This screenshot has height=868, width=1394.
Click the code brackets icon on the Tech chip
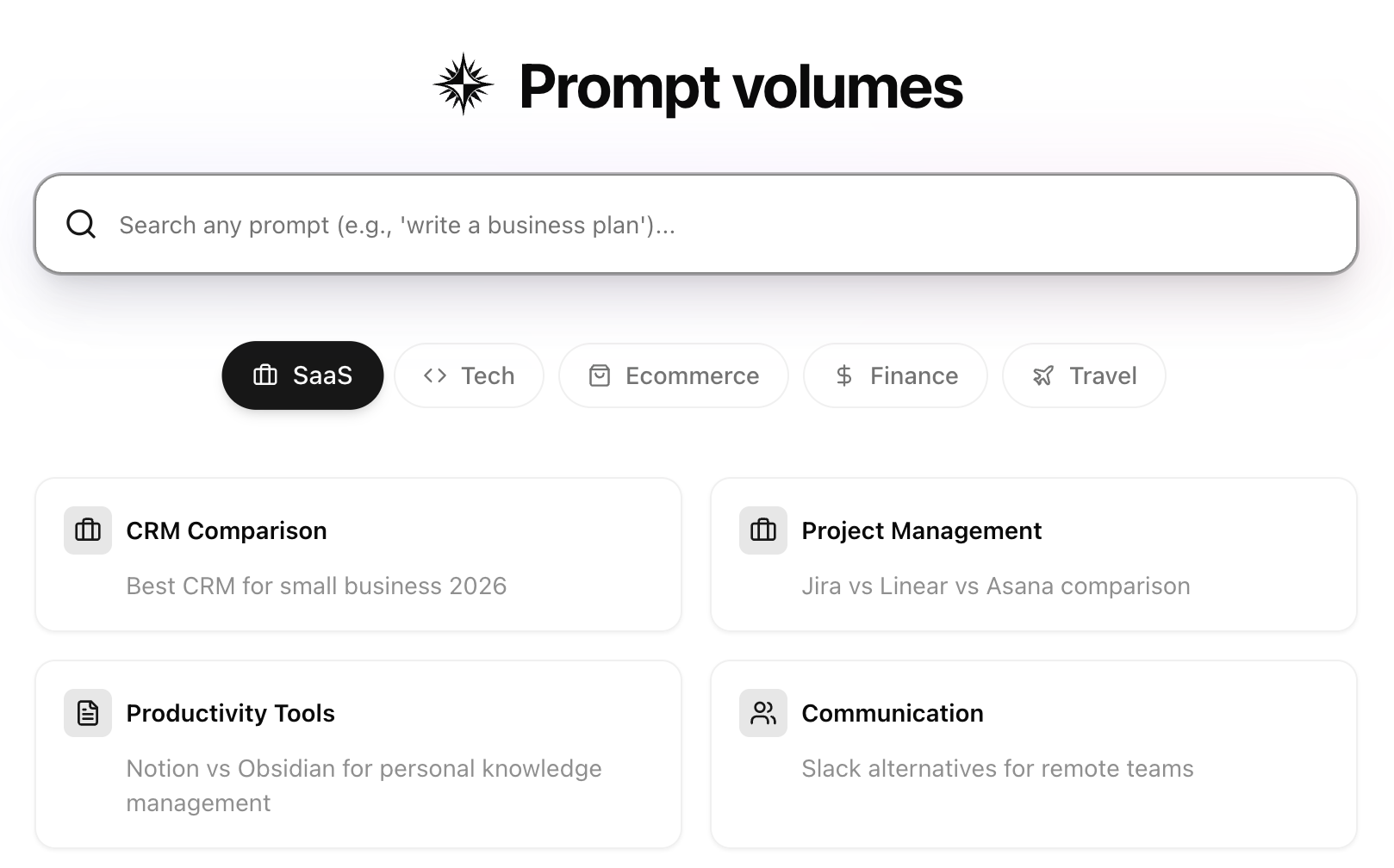(x=433, y=375)
